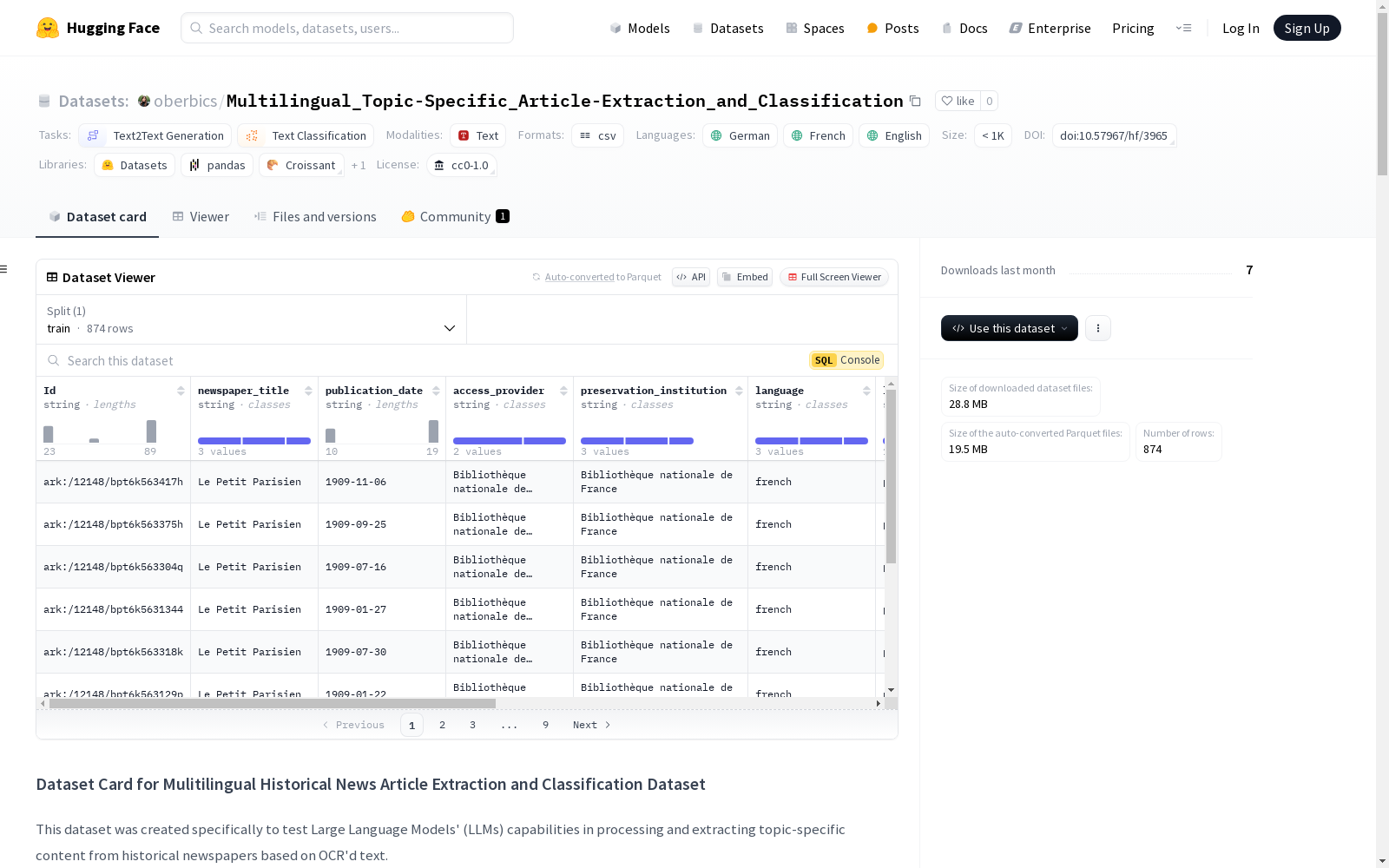1389x868 pixels.
Task: Sort by the newspaper_title column
Action: coord(308,391)
